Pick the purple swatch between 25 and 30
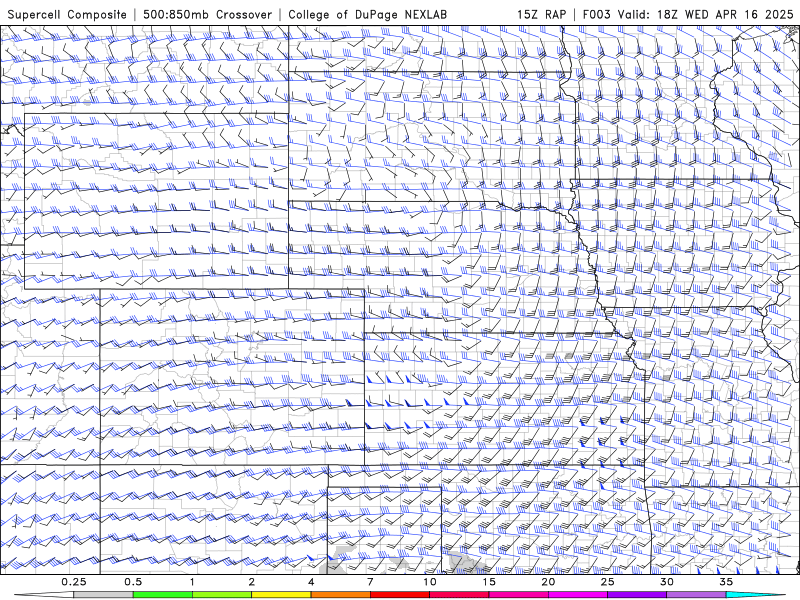The height and width of the screenshot is (600, 800). [x=637, y=595]
